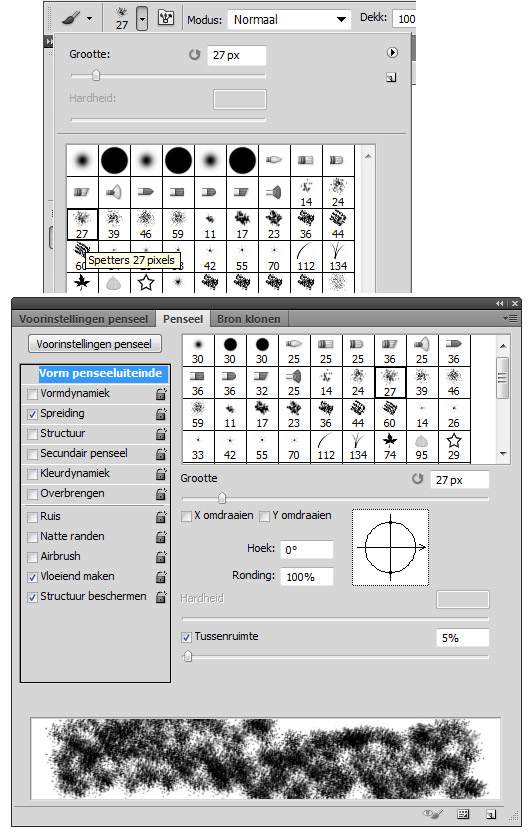Image resolution: width=529 pixels, height=835 pixels.
Task: Select the star brush 29 thumbnail
Action: click(454, 446)
